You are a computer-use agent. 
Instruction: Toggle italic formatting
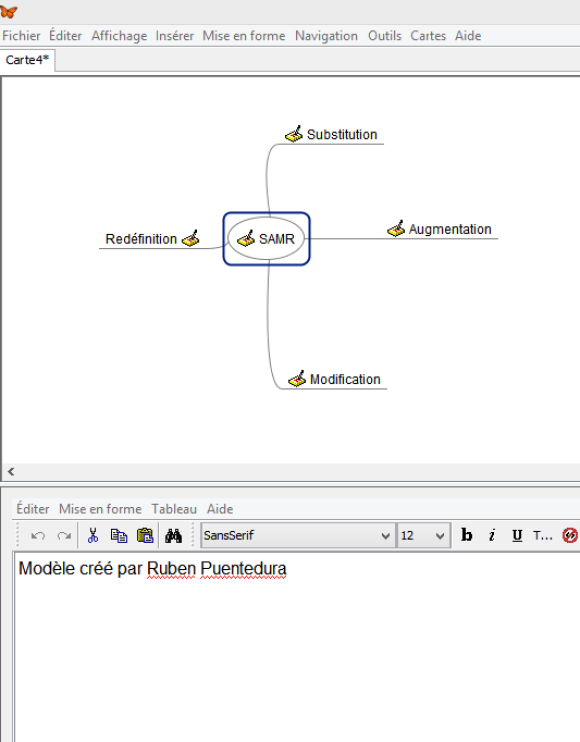(x=492, y=535)
